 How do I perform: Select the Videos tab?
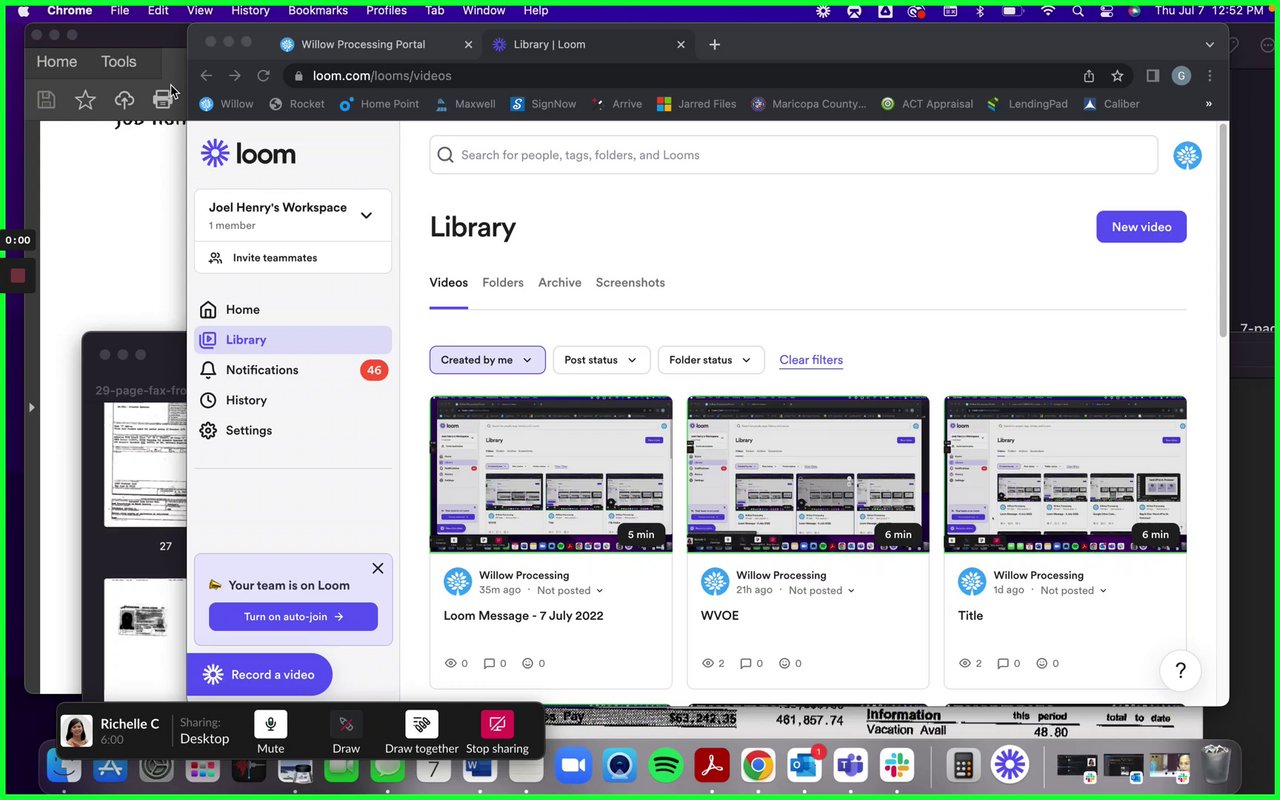pos(449,283)
